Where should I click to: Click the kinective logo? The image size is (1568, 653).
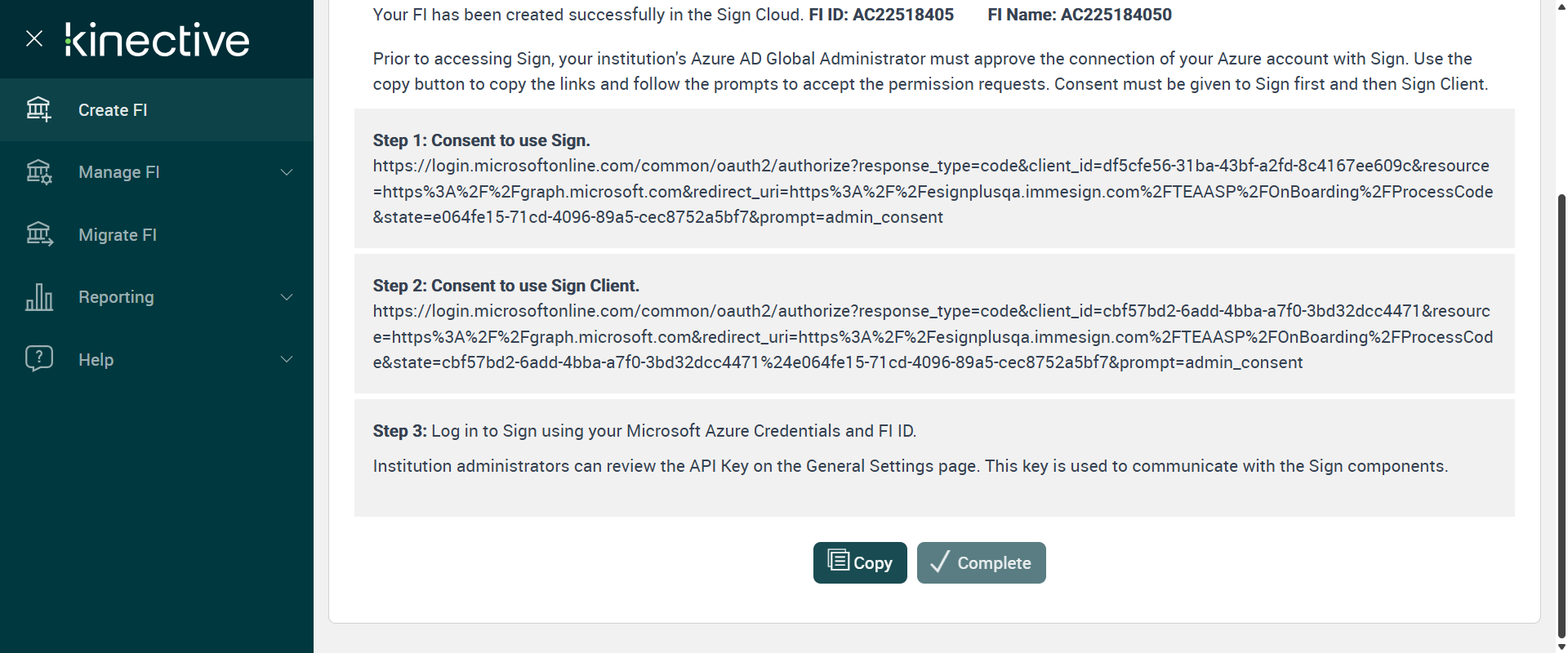pos(158,40)
